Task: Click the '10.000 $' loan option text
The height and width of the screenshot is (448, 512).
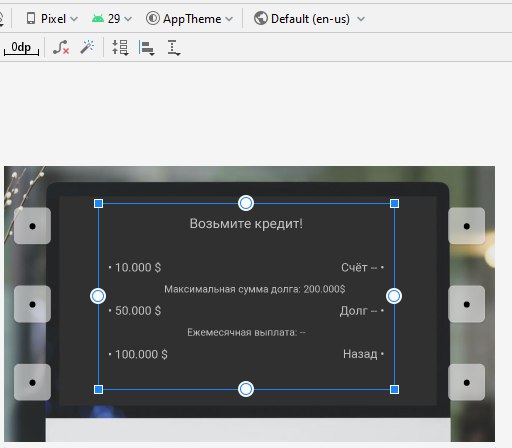Action: [138, 267]
